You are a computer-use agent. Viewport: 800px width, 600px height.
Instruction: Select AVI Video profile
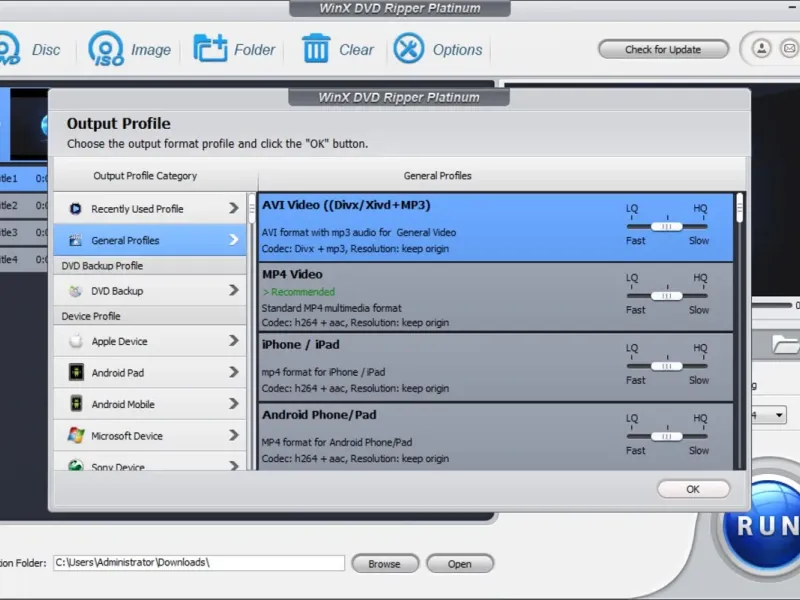496,227
